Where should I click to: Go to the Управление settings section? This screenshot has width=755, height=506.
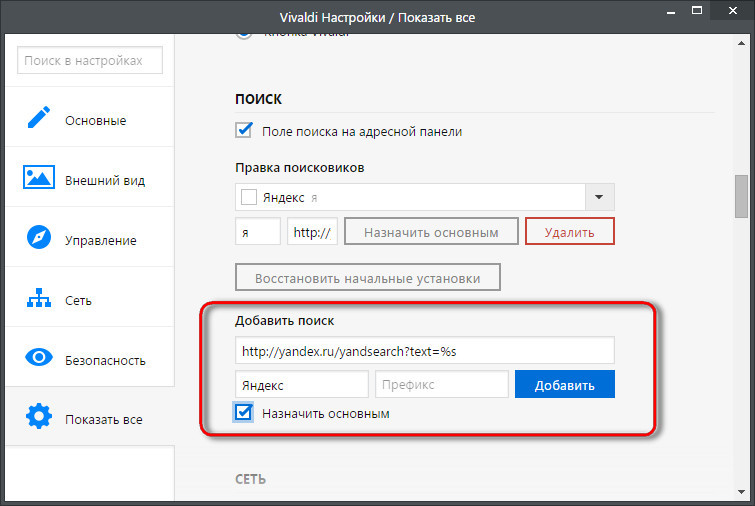pos(90,237)
